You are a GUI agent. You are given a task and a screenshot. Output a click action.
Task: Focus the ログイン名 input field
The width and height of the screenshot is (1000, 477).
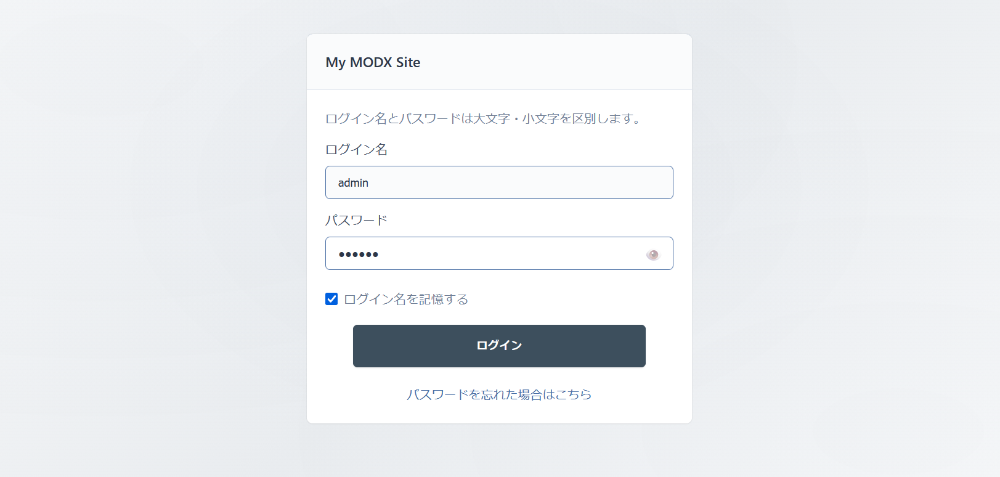[x=499, y=183]
